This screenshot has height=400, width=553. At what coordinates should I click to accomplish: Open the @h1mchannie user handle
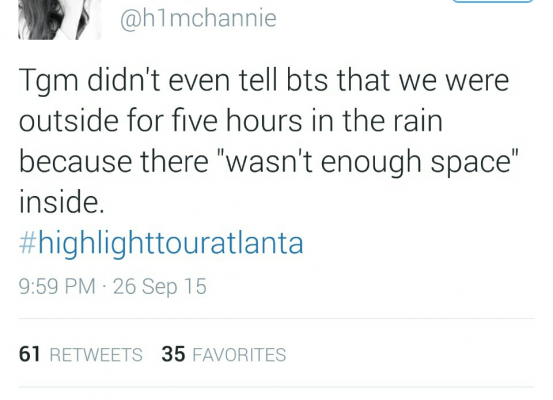198,18
